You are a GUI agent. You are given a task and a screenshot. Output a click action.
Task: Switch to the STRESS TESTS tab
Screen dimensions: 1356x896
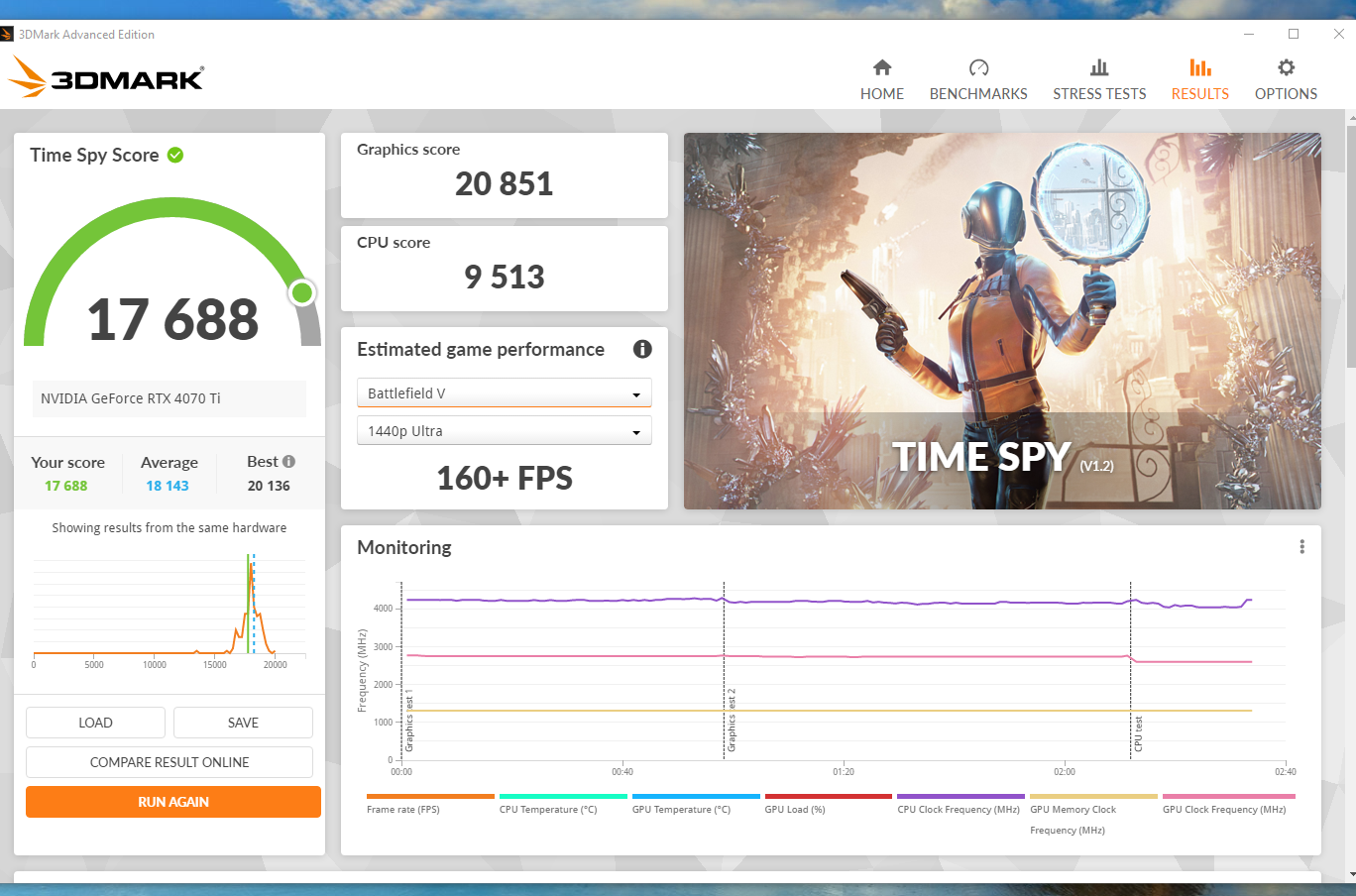(1099, 80)
